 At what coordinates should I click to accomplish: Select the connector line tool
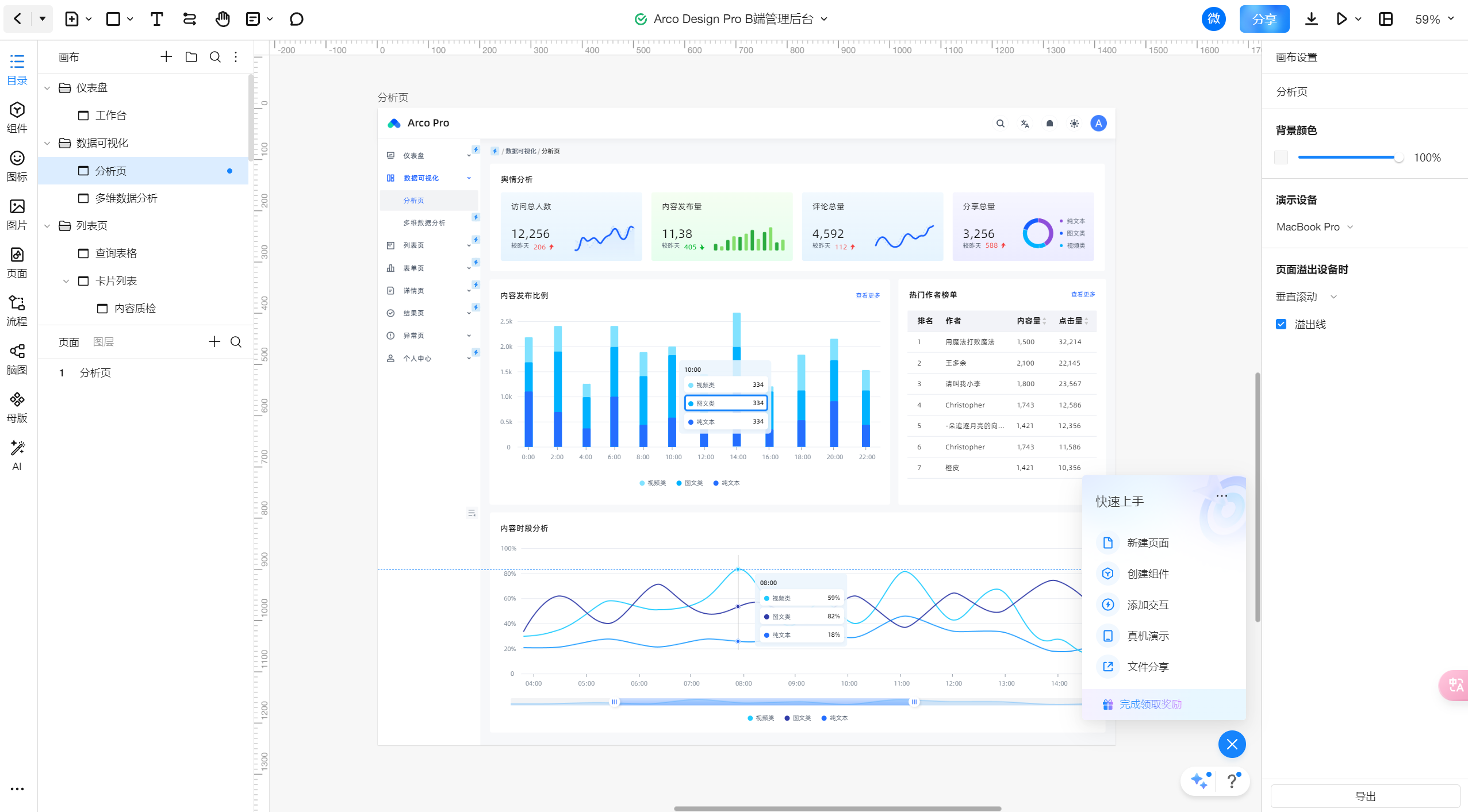click(190, 19)
